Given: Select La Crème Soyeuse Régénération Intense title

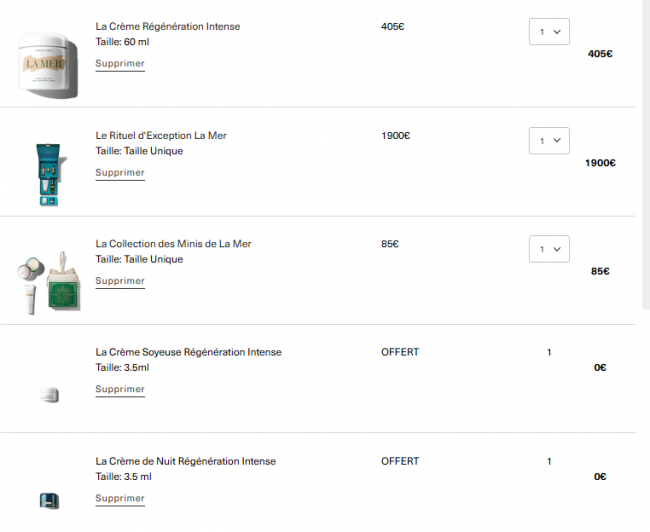Looking at the screenshot, I should point(188,352).
